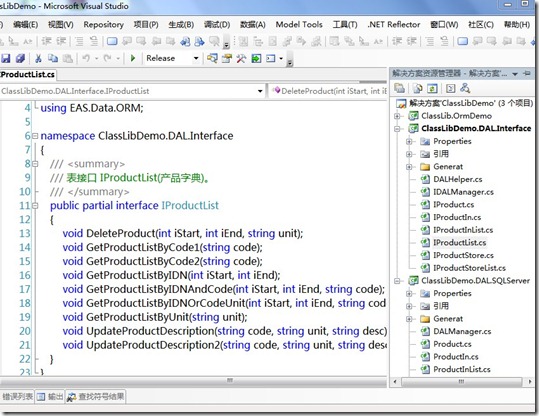Click the decrease indent icon

click(46, 42)
